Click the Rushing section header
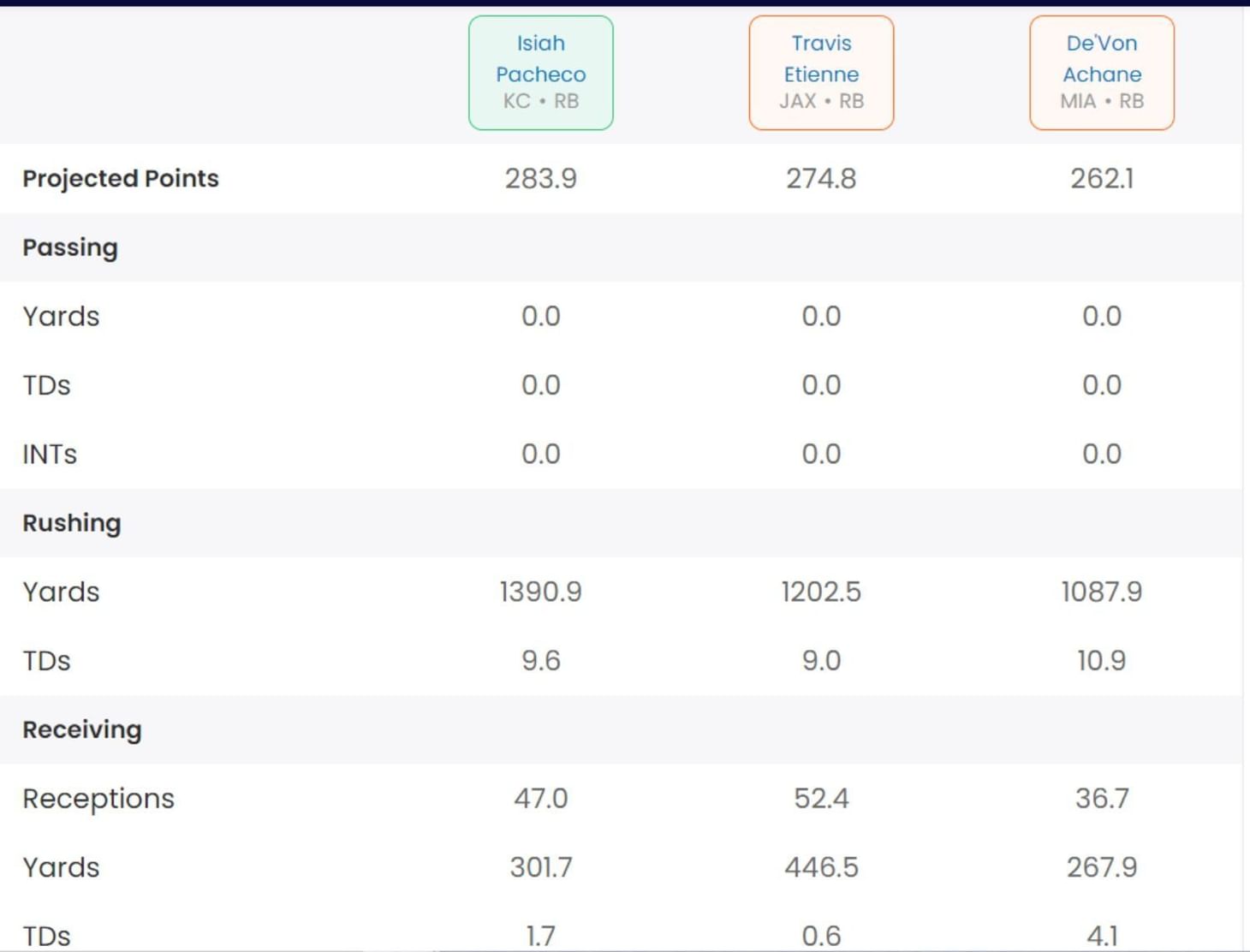The width and height of the screenshot is (1250, 952). 72,523
